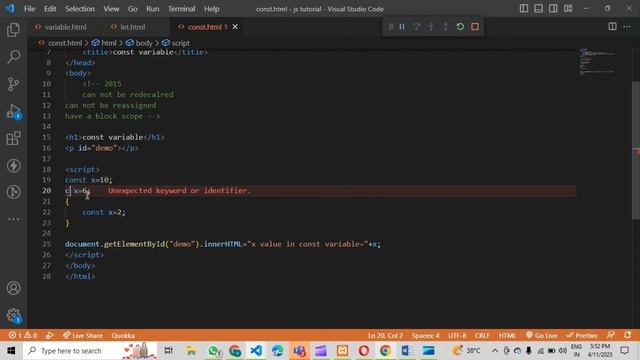This screenshot has height=360, width=640.
Task: Click the editor vertical scrollbar
Action: click(636, 151)
